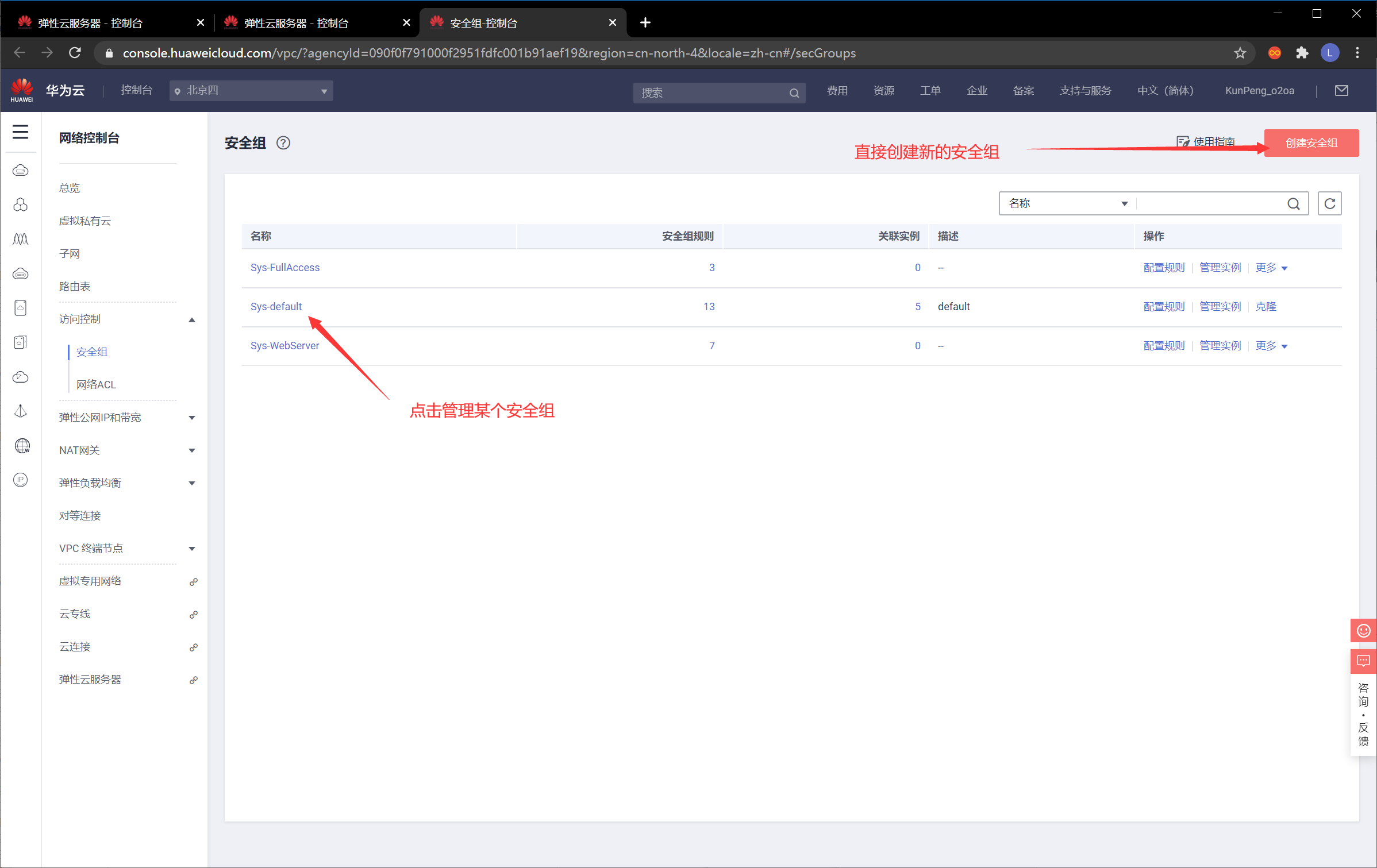
Task: Open external link icon beside 云专线
Action: coord(194,615)
